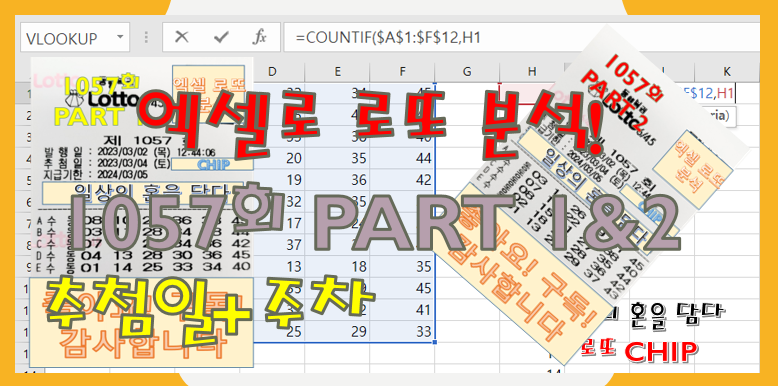This screenshot has width=778, height=386.
Task: Select cell E12 containing 29
Action: 337,331
